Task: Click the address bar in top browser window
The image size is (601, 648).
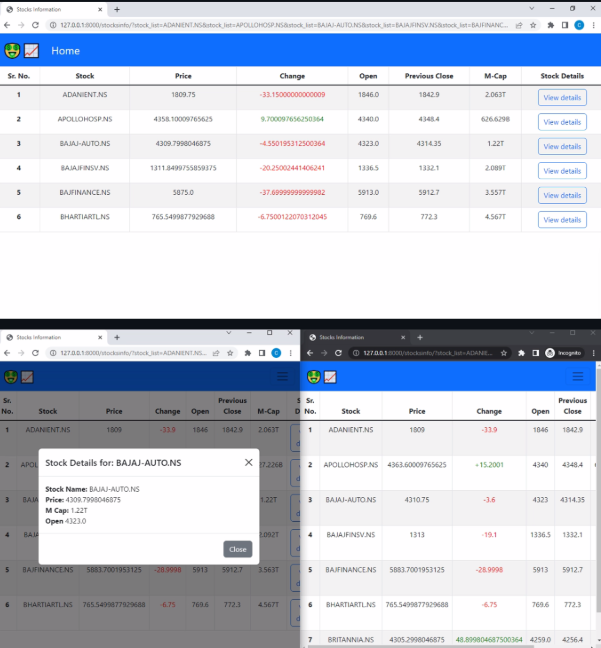Action: 284,25
